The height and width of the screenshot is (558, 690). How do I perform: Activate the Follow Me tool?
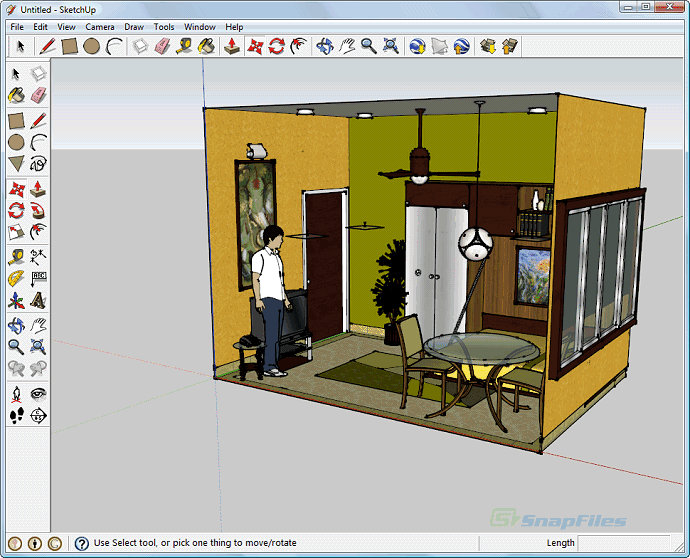point(38,211)
